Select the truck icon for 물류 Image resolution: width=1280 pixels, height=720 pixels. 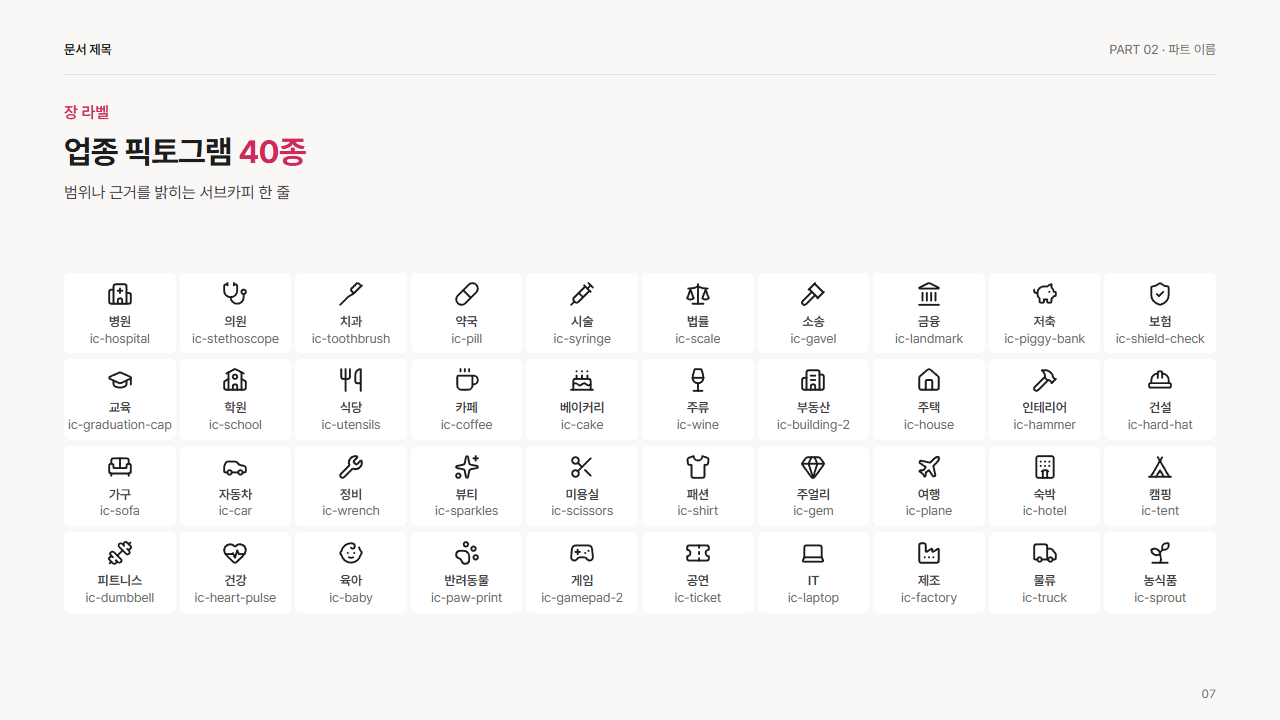click(x=1045, y=553)
